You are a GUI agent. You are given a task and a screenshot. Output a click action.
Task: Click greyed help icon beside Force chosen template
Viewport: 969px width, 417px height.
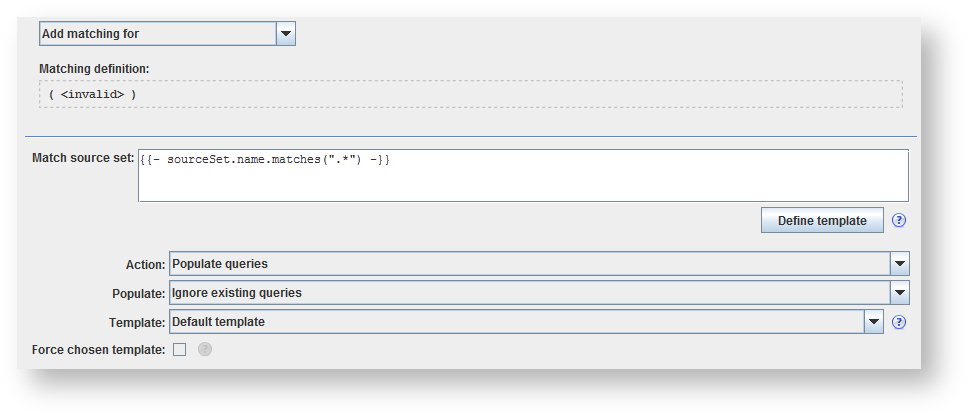tap(205, 349)
